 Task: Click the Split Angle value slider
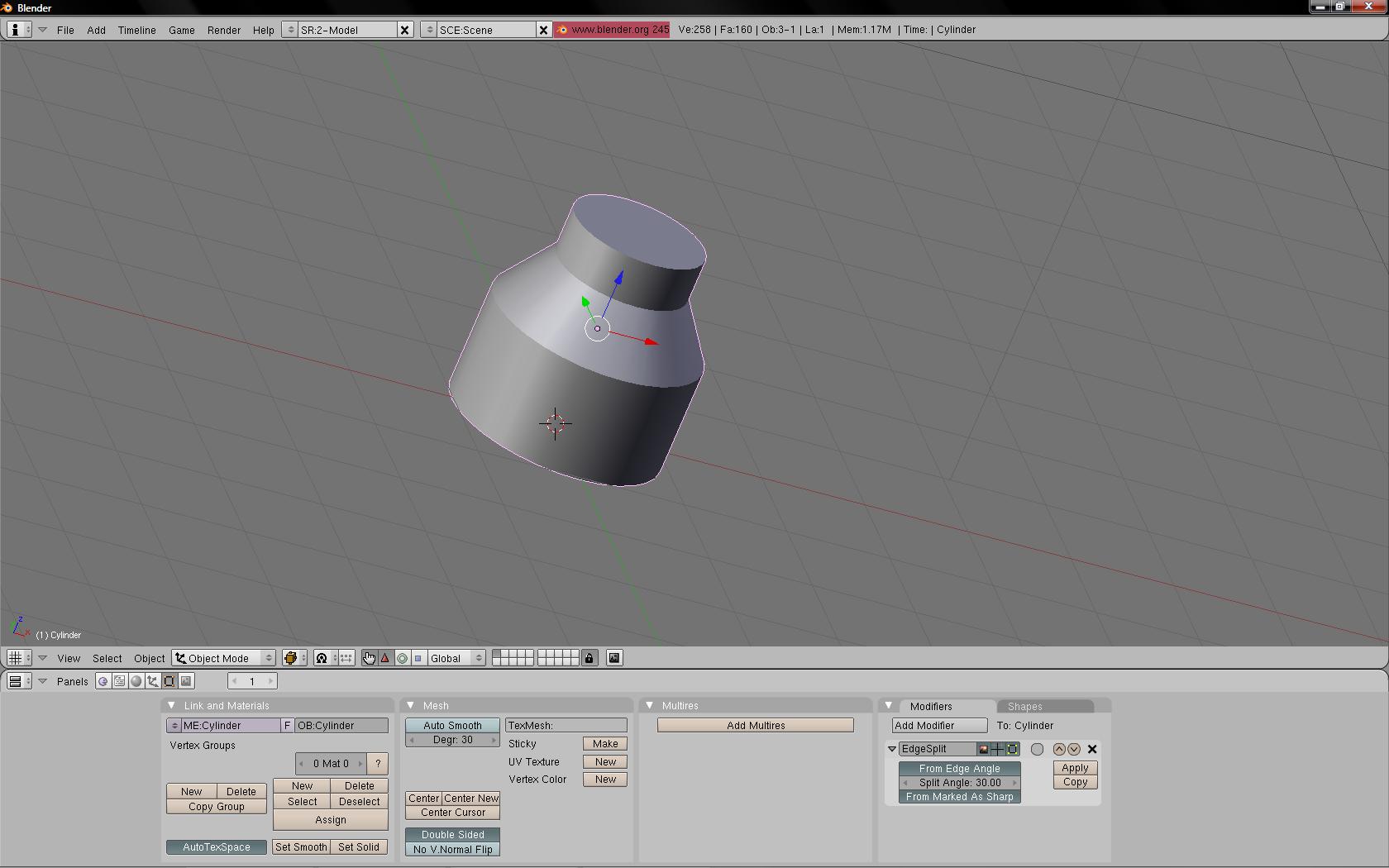point(959,782)
